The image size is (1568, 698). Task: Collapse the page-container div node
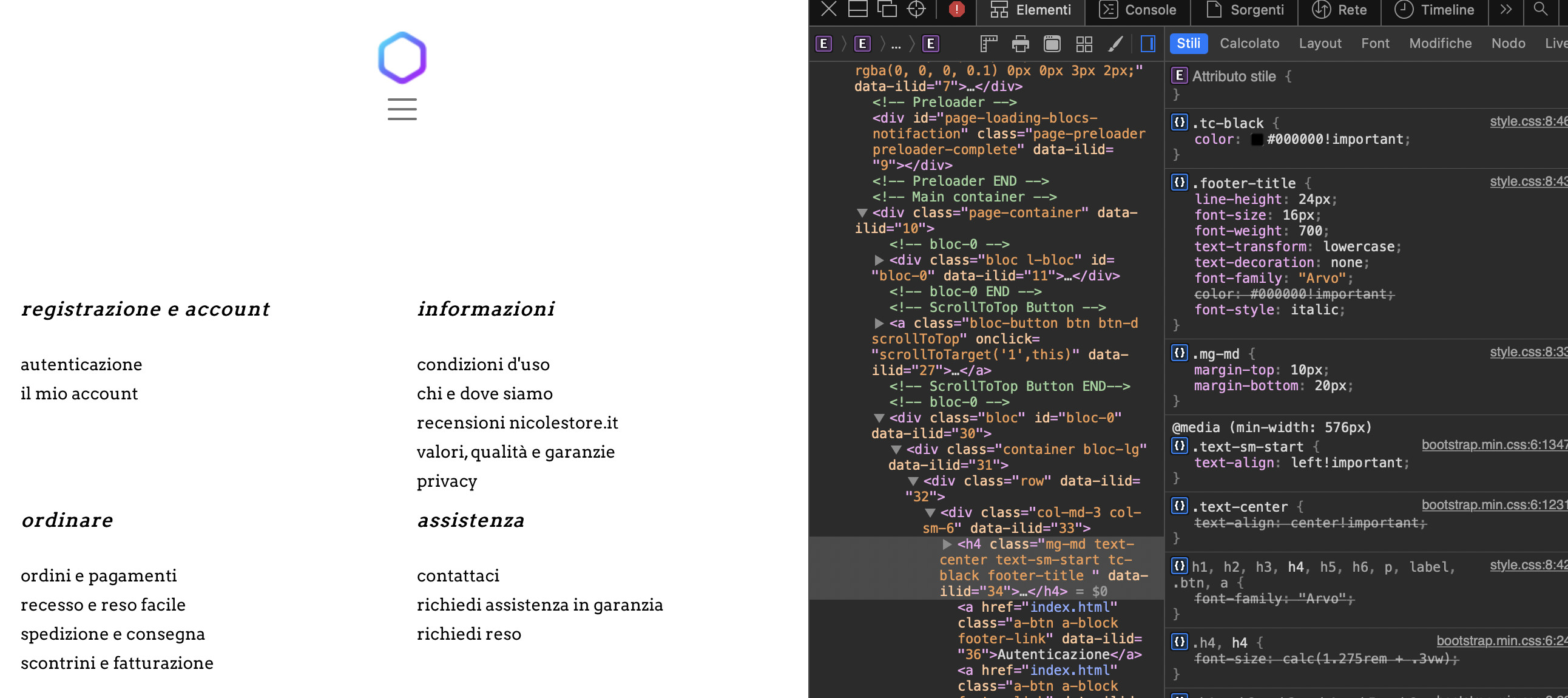tap(862, 212)
